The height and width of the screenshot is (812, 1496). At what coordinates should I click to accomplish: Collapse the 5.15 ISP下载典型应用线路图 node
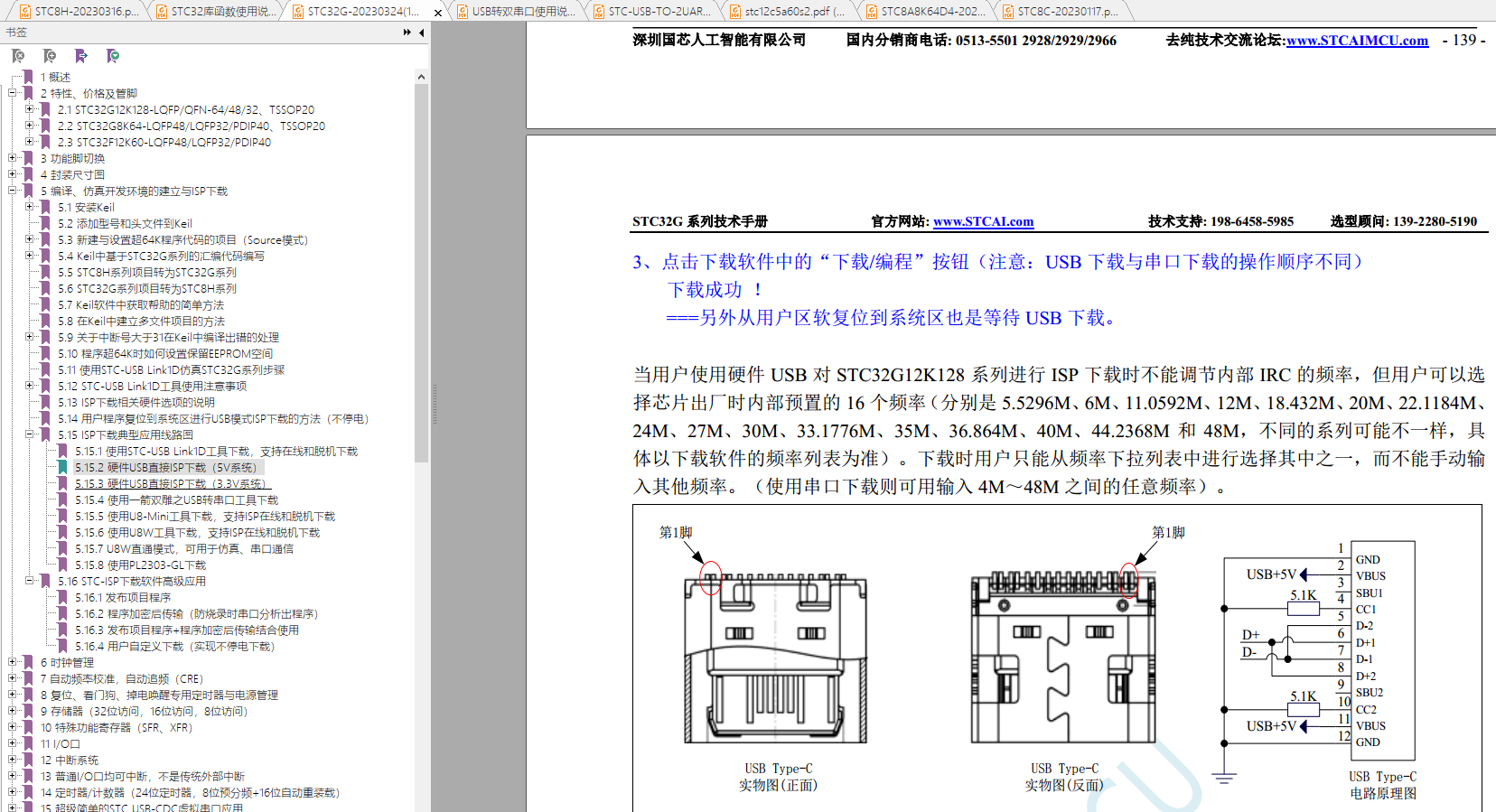[29, 434]
